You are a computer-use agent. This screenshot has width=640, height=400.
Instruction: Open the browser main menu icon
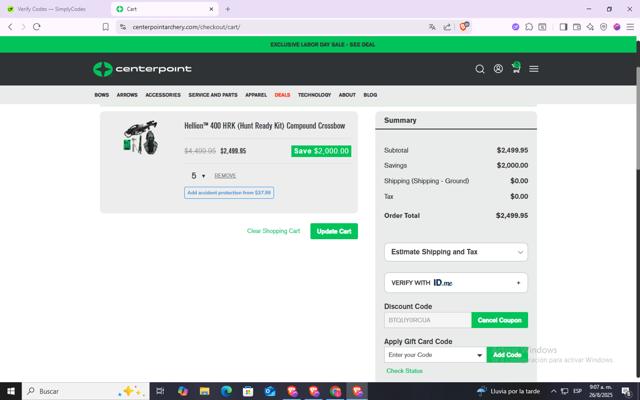[x=630, y=27]
